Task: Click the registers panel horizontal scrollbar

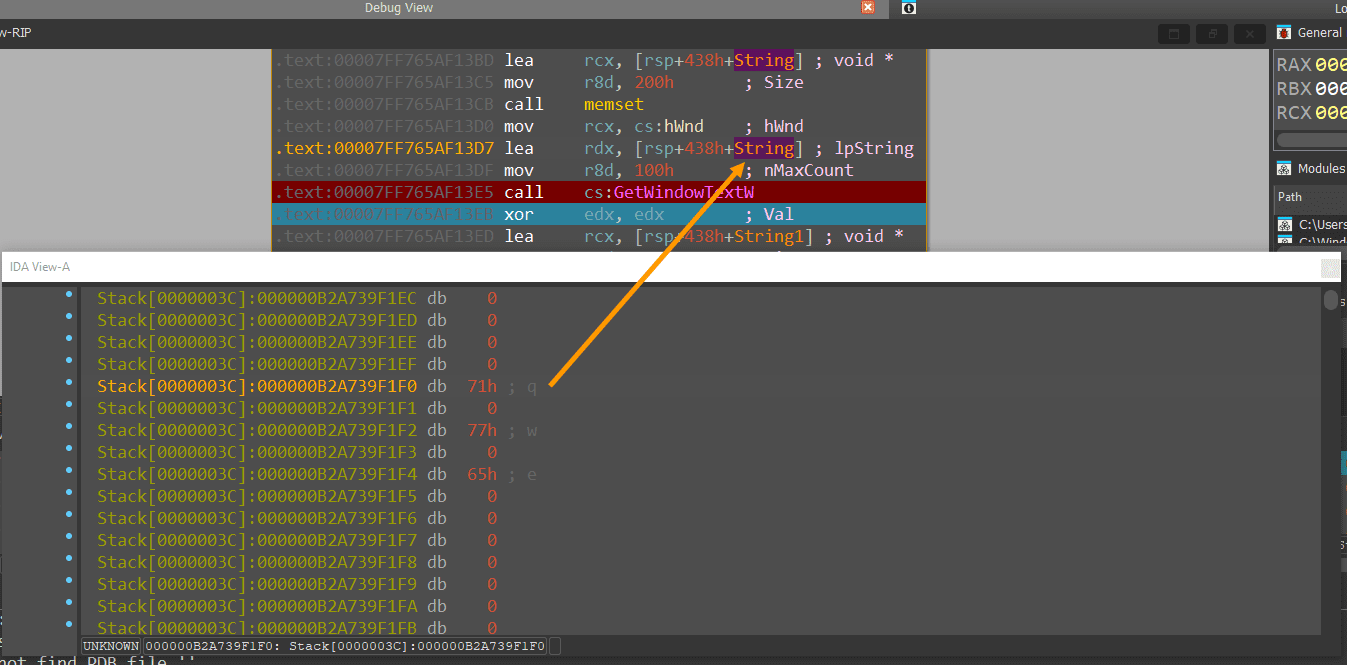Action: coord(1308,140)
